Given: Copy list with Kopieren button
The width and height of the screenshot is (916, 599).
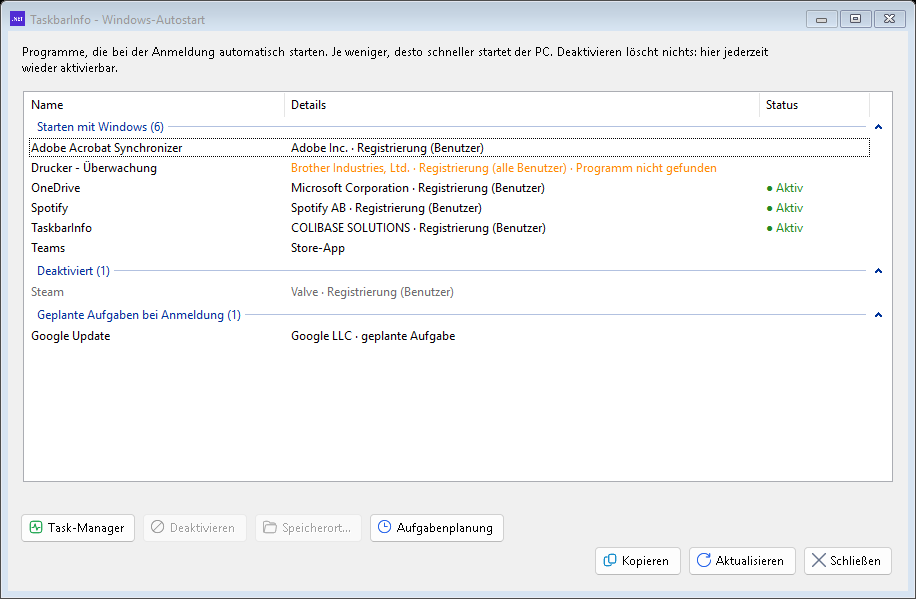Looking at the screenshot, I should (x=637, y=560).
